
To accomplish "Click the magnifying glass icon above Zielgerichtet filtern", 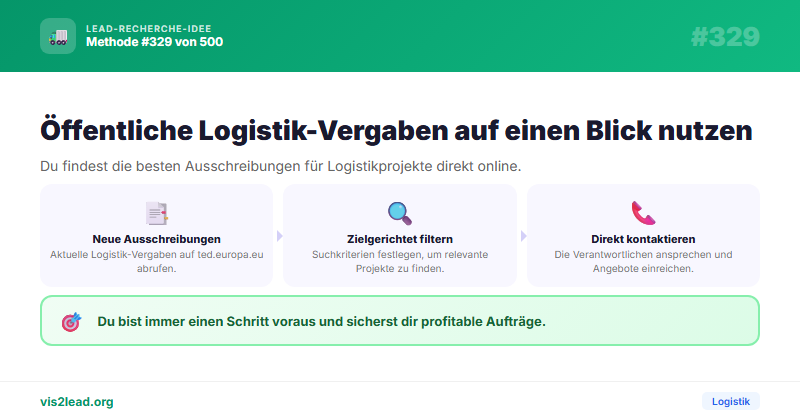I will pos(399,213).
